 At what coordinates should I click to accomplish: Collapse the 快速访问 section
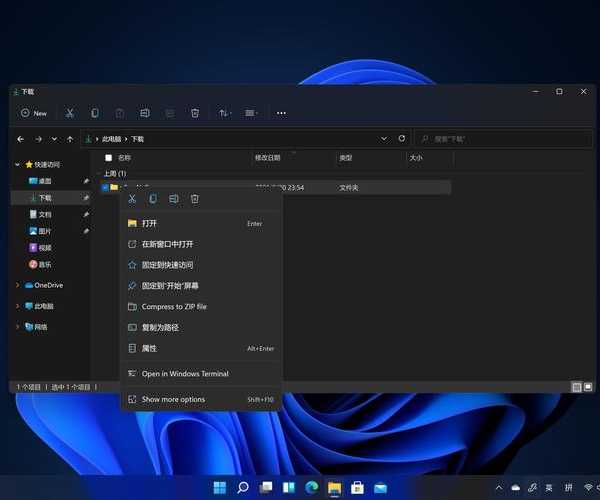coord(17,164)
